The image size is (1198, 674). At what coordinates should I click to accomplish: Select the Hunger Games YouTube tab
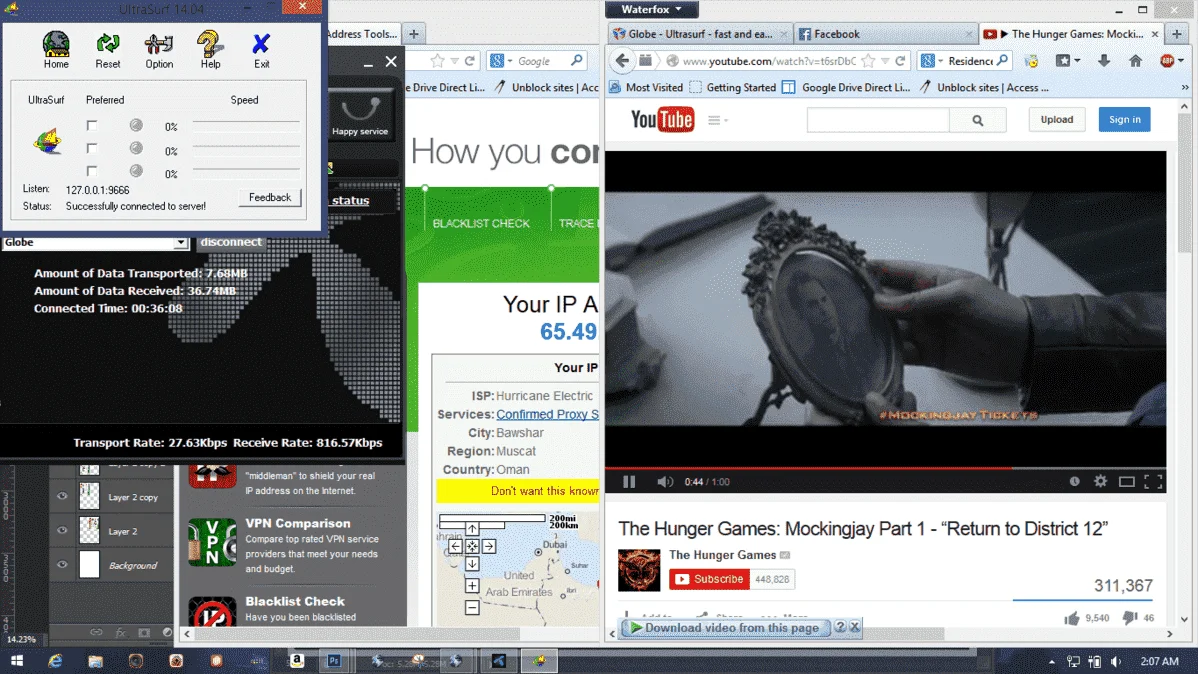click(1070, 34)
